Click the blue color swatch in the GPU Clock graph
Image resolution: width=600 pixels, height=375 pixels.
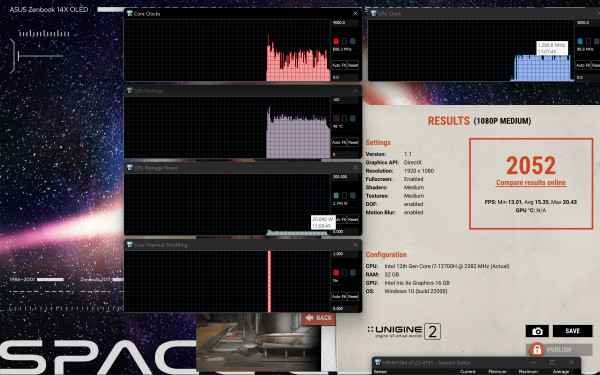[580, 41]
